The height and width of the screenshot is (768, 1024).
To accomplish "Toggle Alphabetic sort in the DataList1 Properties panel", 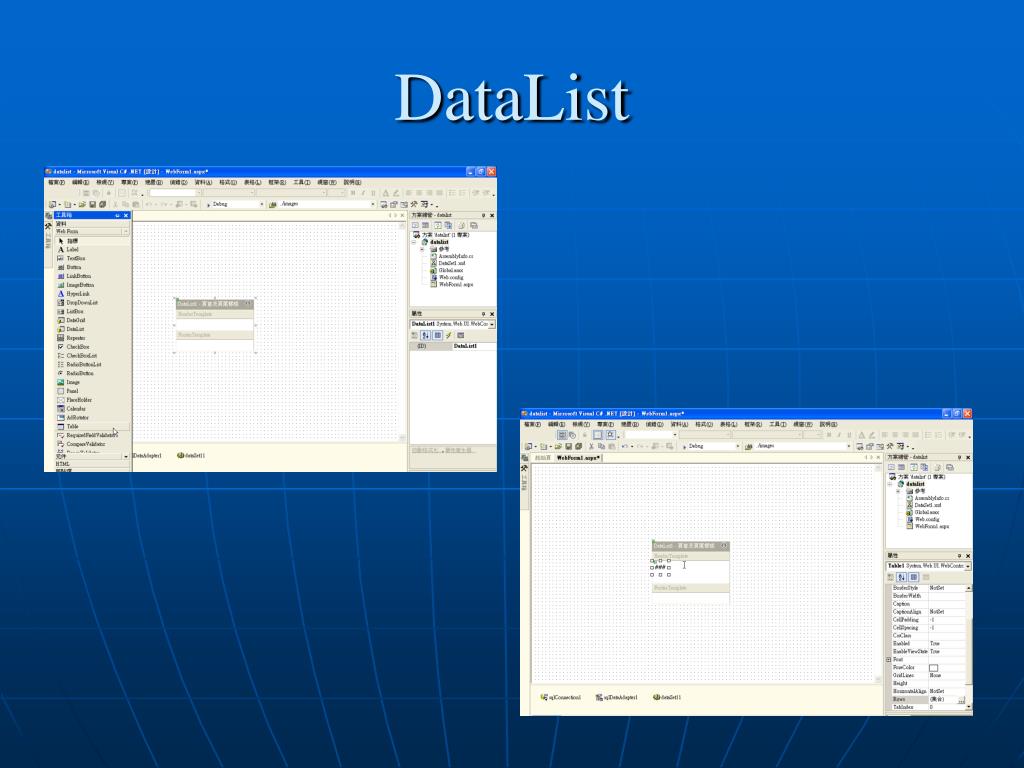I will tap(426, 335).
